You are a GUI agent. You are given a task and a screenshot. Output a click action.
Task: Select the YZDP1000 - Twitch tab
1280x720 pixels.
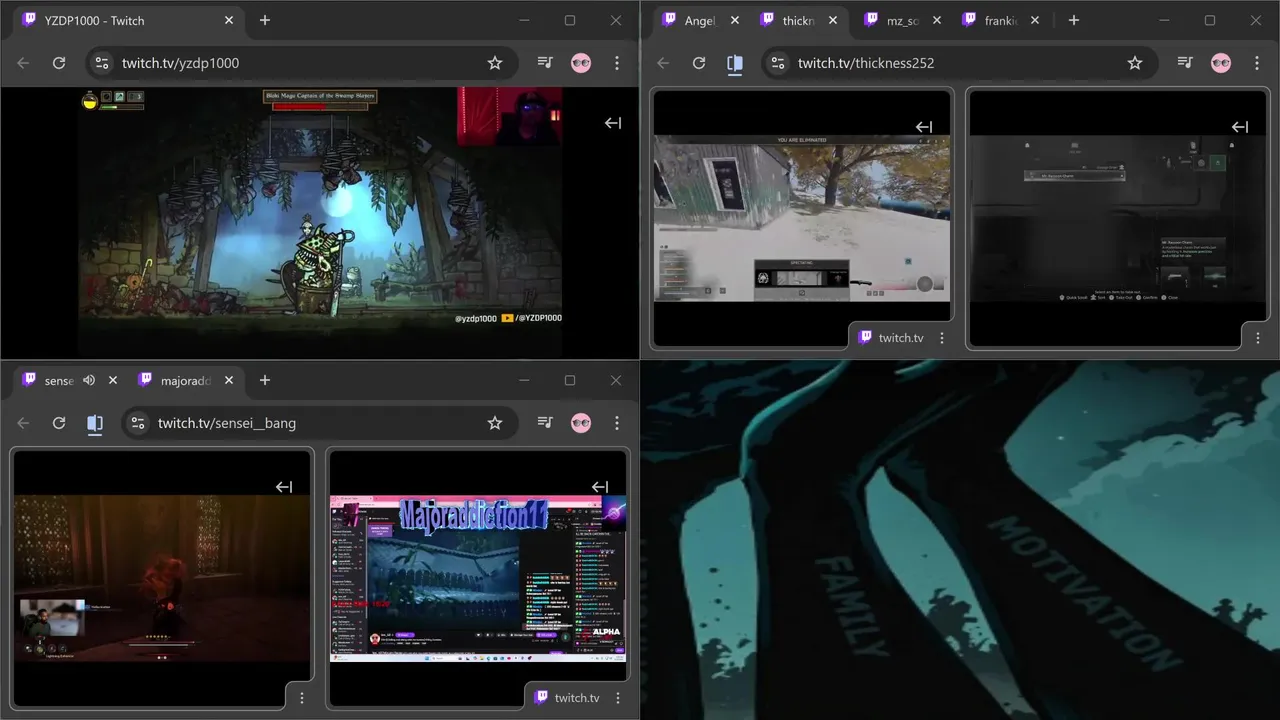[x=126, y=20]
